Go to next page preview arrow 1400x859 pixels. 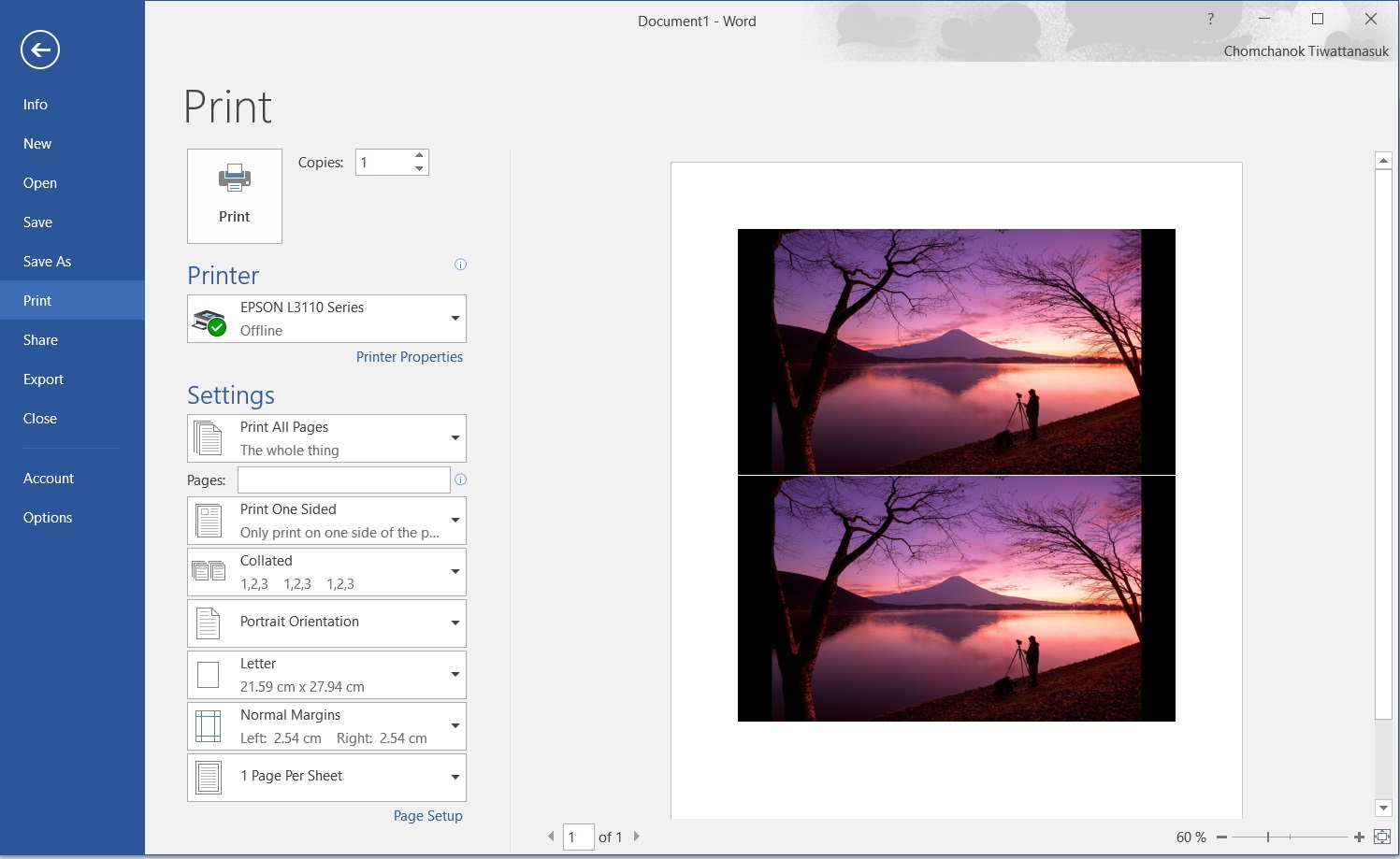click(x=637, y=837)
